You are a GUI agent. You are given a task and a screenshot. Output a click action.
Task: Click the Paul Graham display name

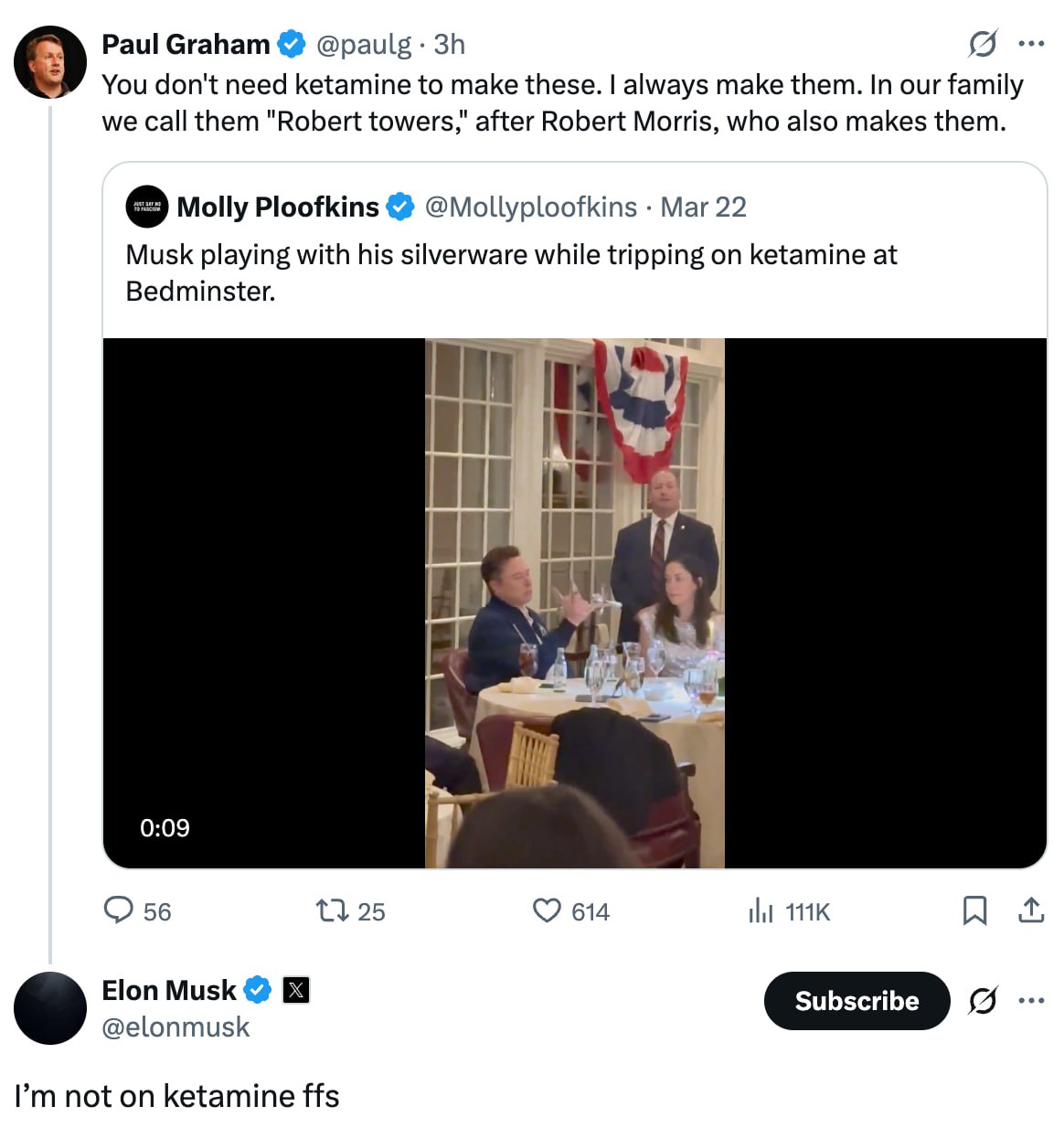[186, 44]
